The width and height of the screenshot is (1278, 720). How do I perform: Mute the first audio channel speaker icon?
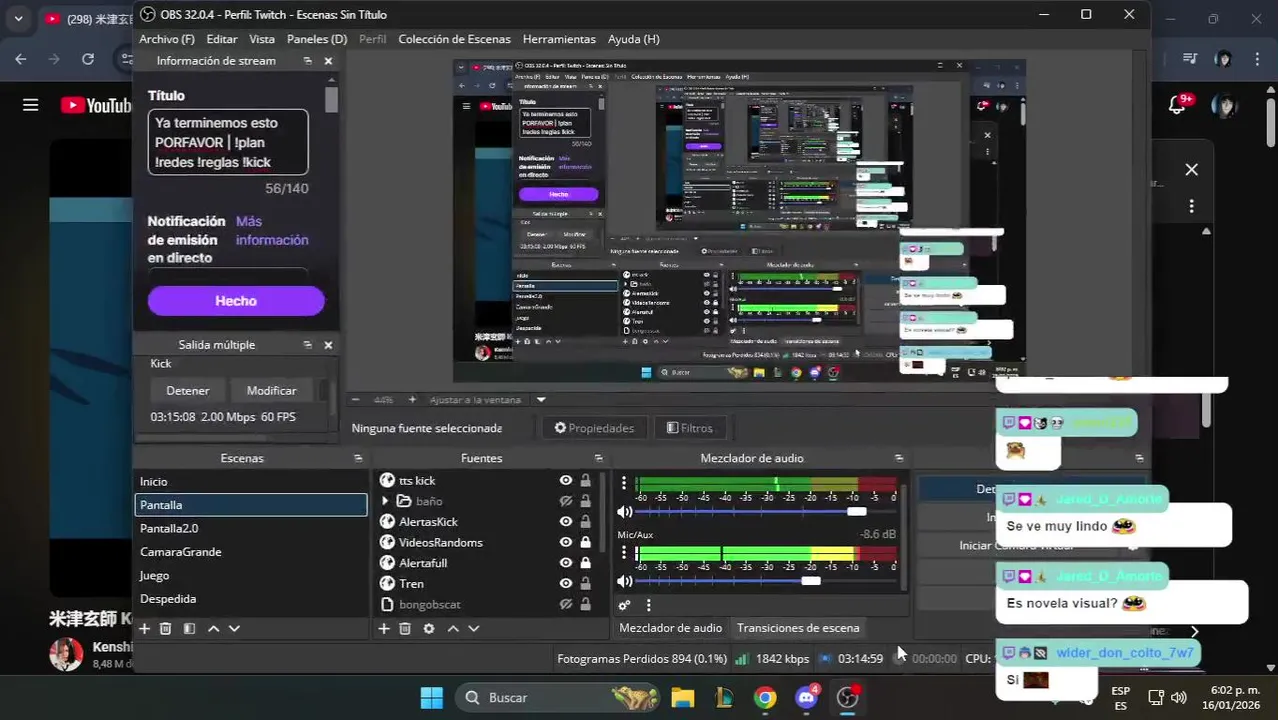pos(625,511)
